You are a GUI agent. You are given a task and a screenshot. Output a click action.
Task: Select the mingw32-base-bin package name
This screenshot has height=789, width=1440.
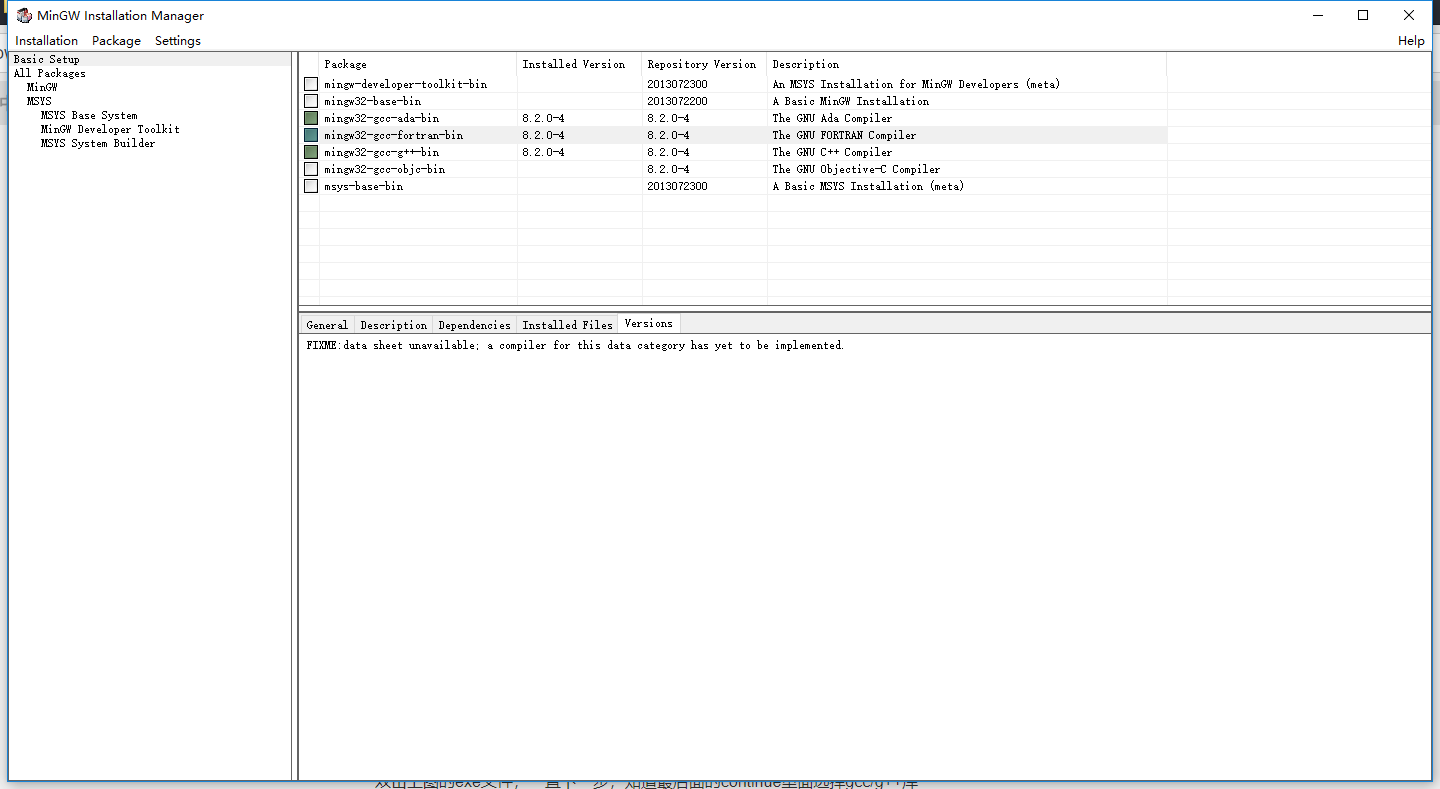(x=372, y=101)
